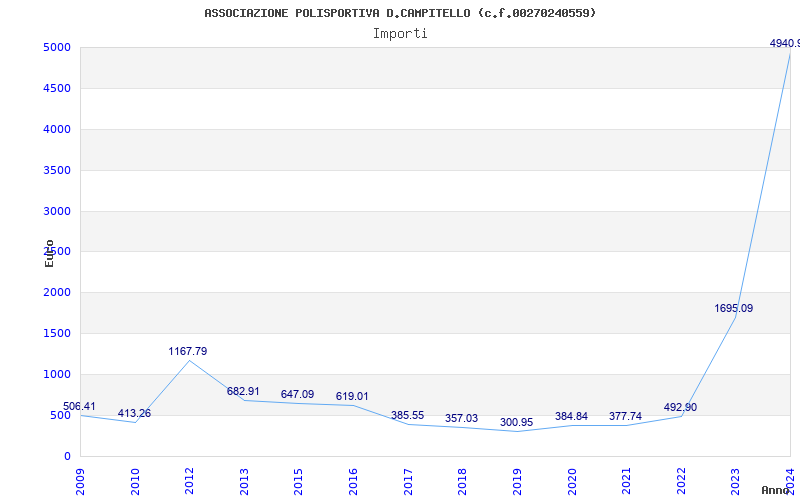Click the 2009 year on x-axis
The image size is (800, 500).
(81, 478)
